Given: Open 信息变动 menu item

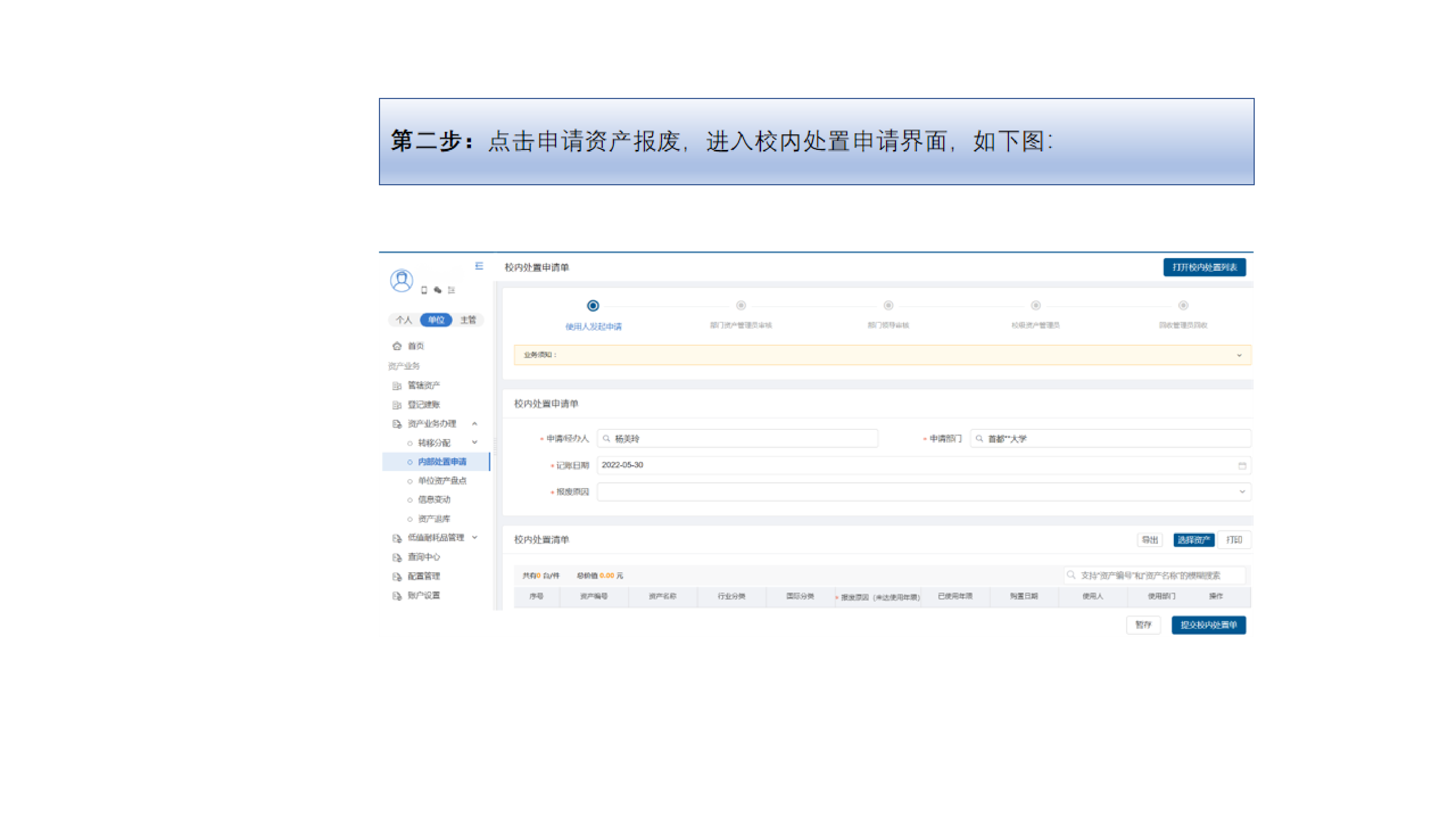Looking at the screenshot, I should (434, 500).
